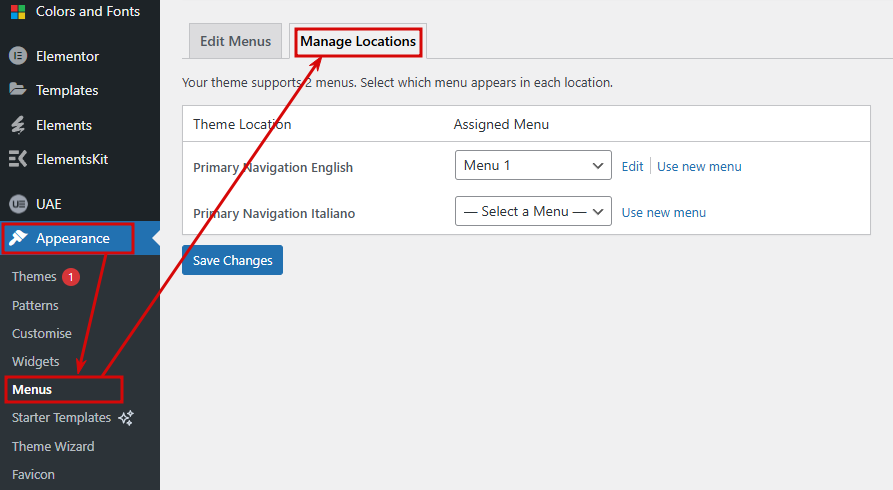Screen dimensions: 893x490
Task: Open the Select a Menu dropdown for Italiano
Action: coord(533,211)
